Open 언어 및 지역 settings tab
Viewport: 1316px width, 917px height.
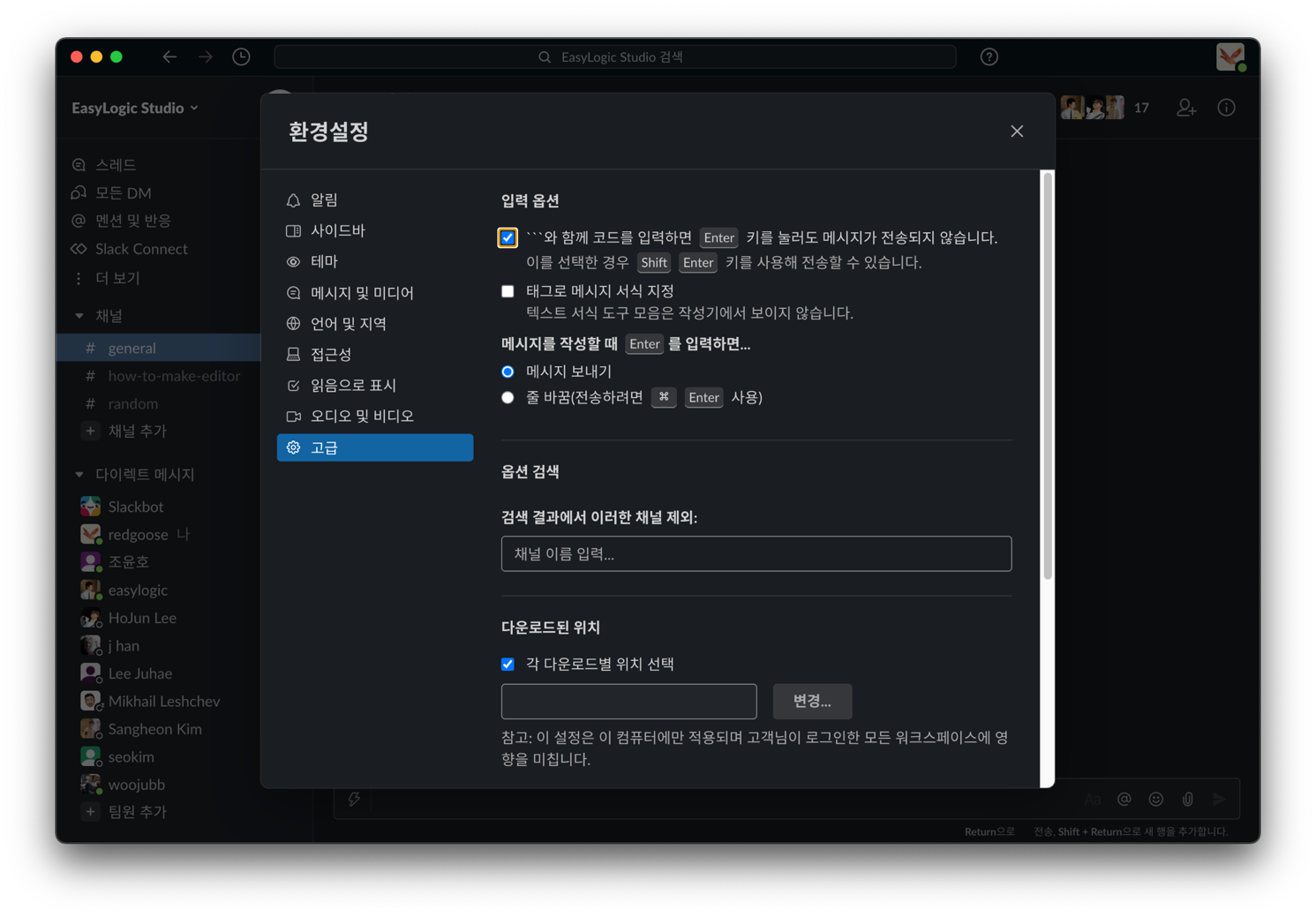point(375,323)
